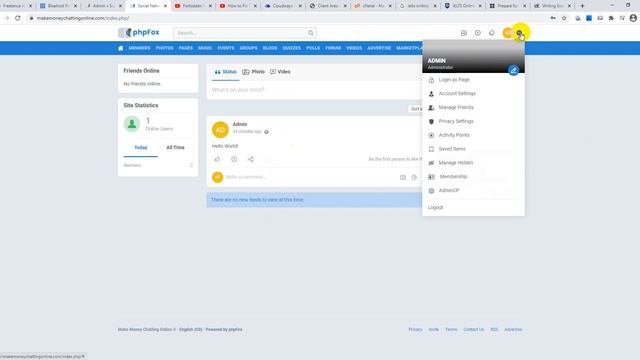This screenshot has height=360, width=640.
Task: Open the Polls nav link
Action: (x=313, y=48)
